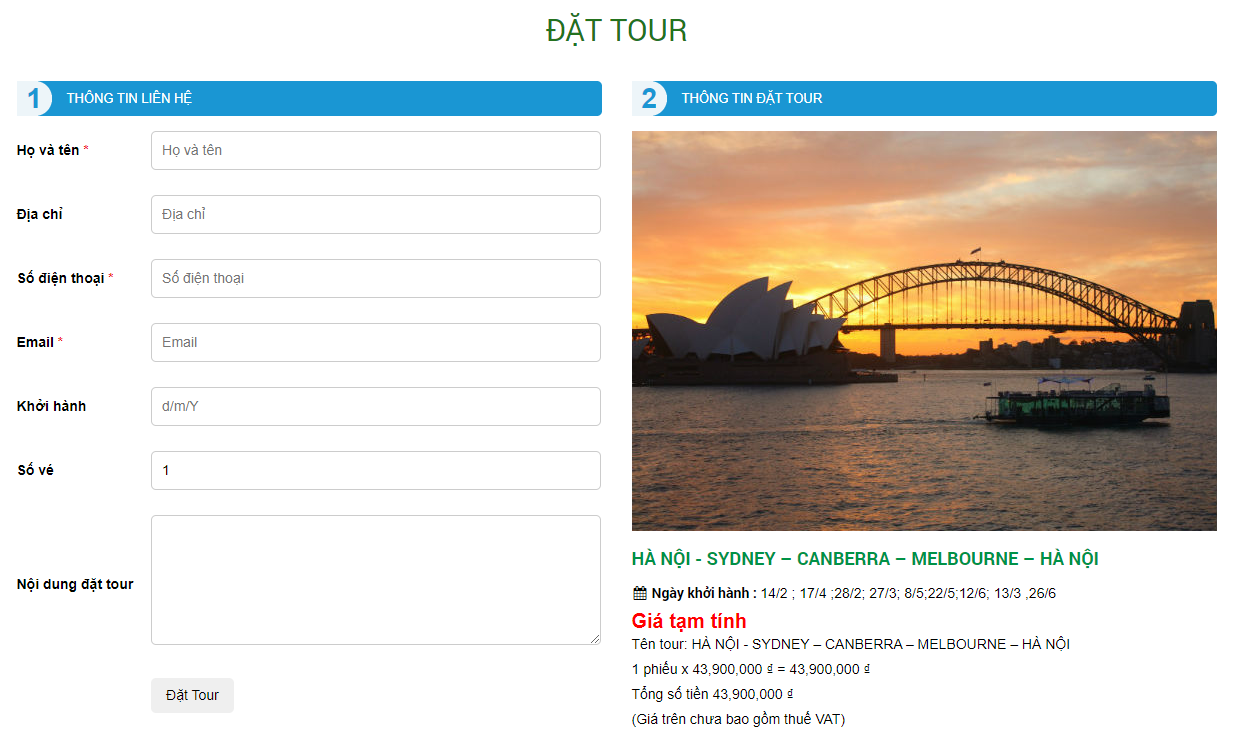Click the ĐẶT TOUR page heading
Viewport: 1236px width, 742px height.
[617, 30]
